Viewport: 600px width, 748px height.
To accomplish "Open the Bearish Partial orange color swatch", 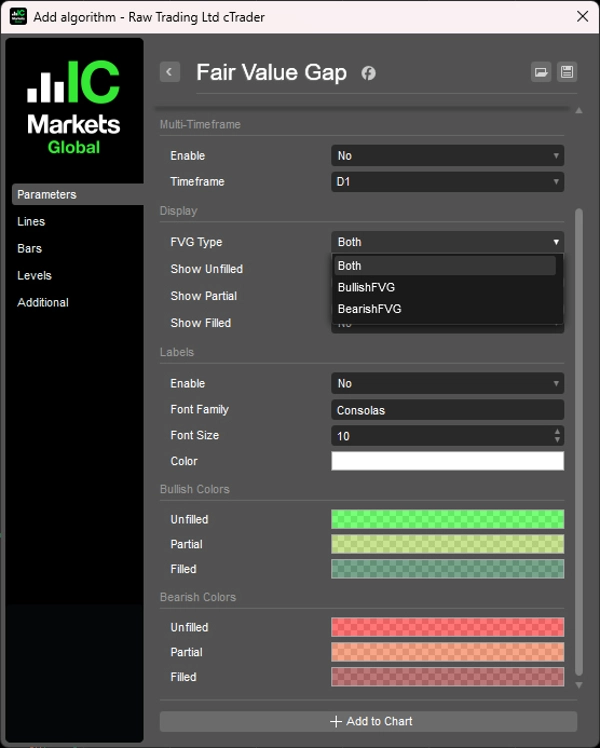I will (x=447, y=652).
